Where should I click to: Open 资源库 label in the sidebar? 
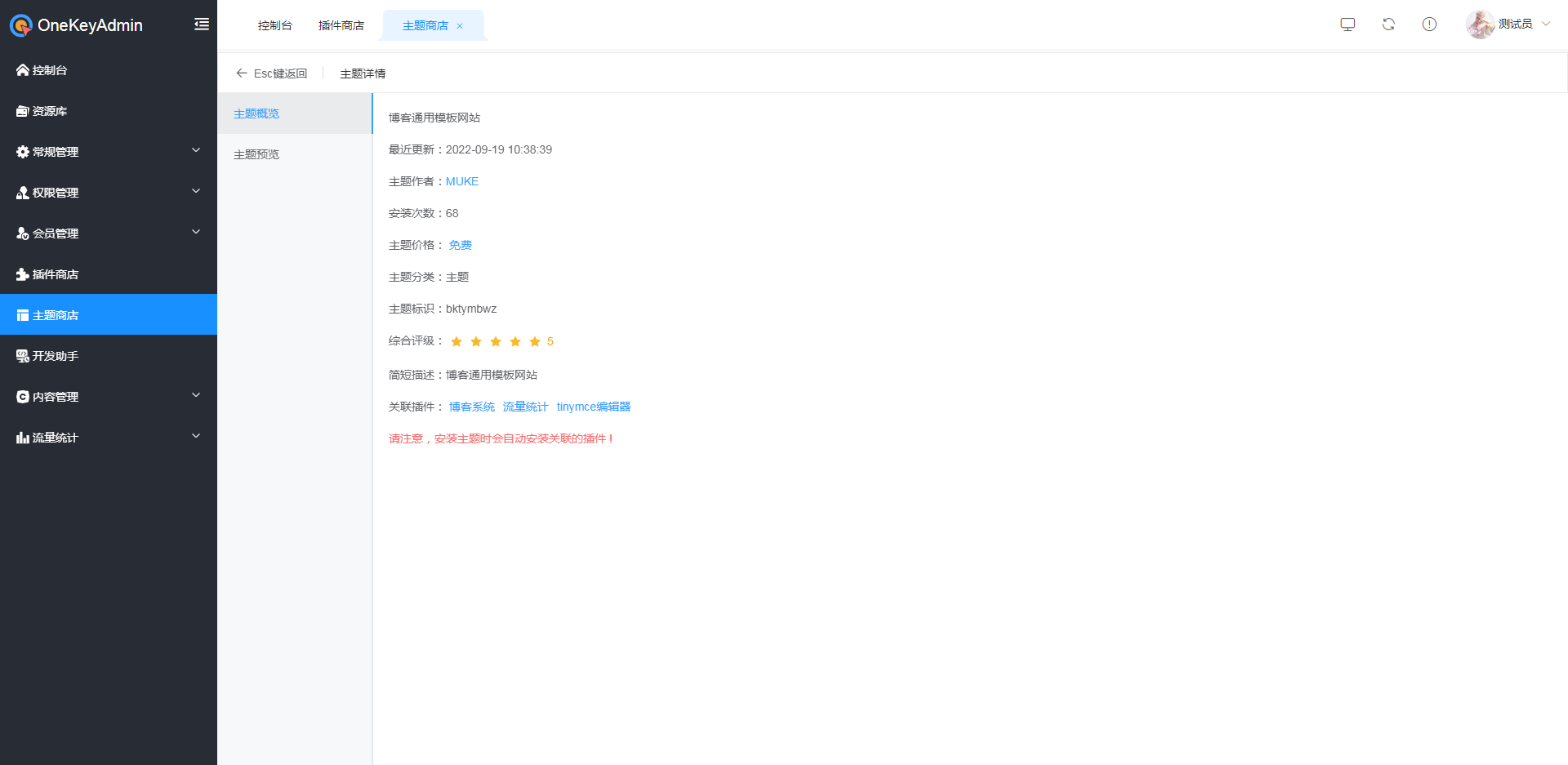pos(50,111)
